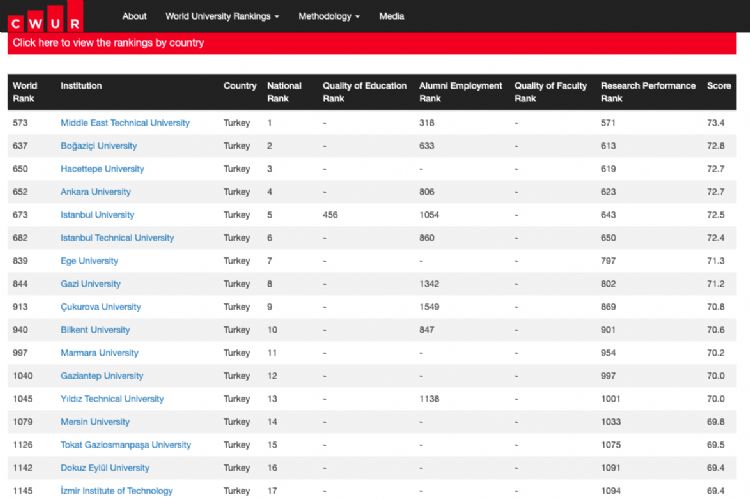
Task: Click Alumni Employment Rank header
Action: (461, 92)
